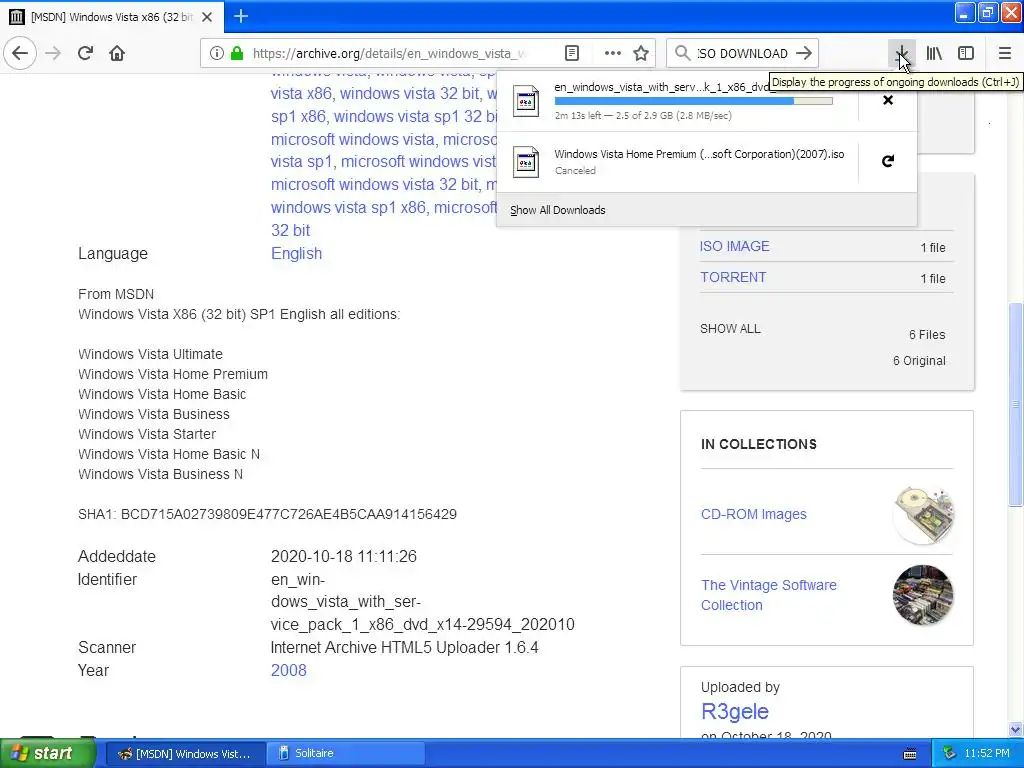This screenshot has width=1024, height=768.
Task: Click the tray icon beside the clock
Action: tap(950, 754)
